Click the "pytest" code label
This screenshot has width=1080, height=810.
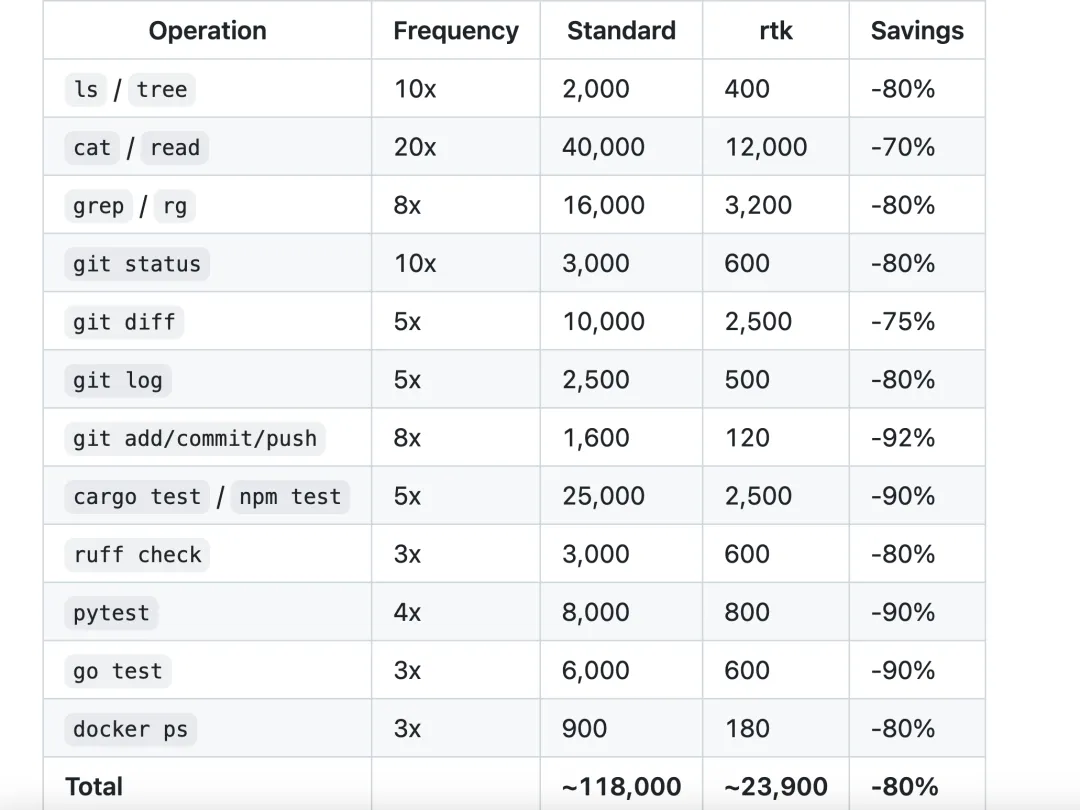(111, 612)
